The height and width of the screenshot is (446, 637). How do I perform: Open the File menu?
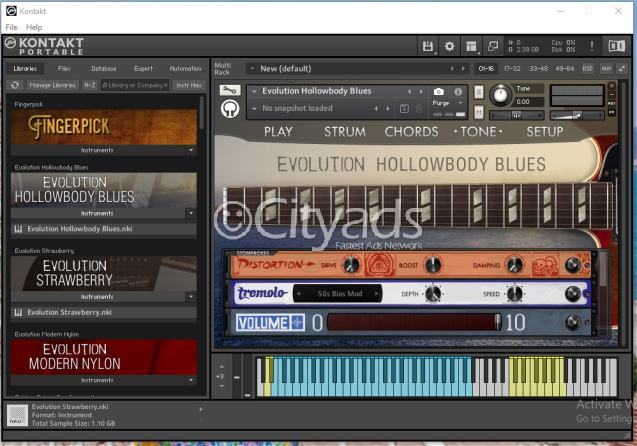coord(11,27)
